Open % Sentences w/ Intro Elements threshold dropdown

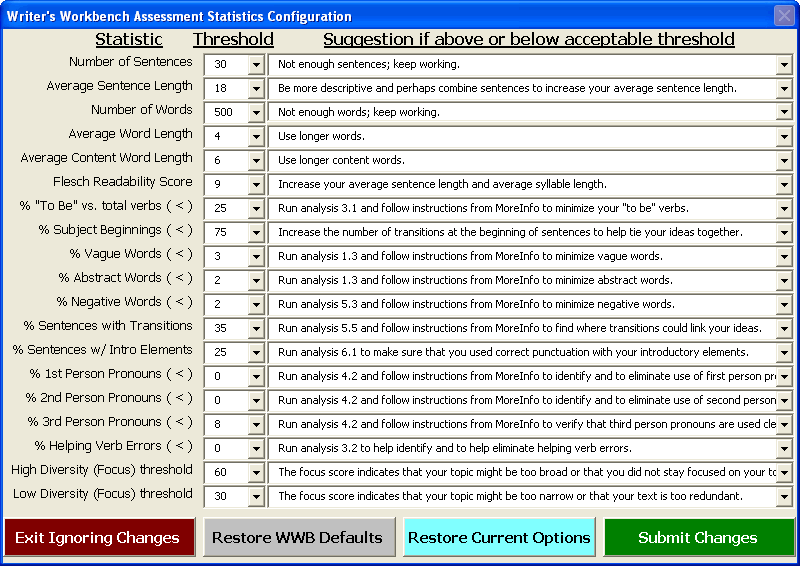tap(256, 352)
